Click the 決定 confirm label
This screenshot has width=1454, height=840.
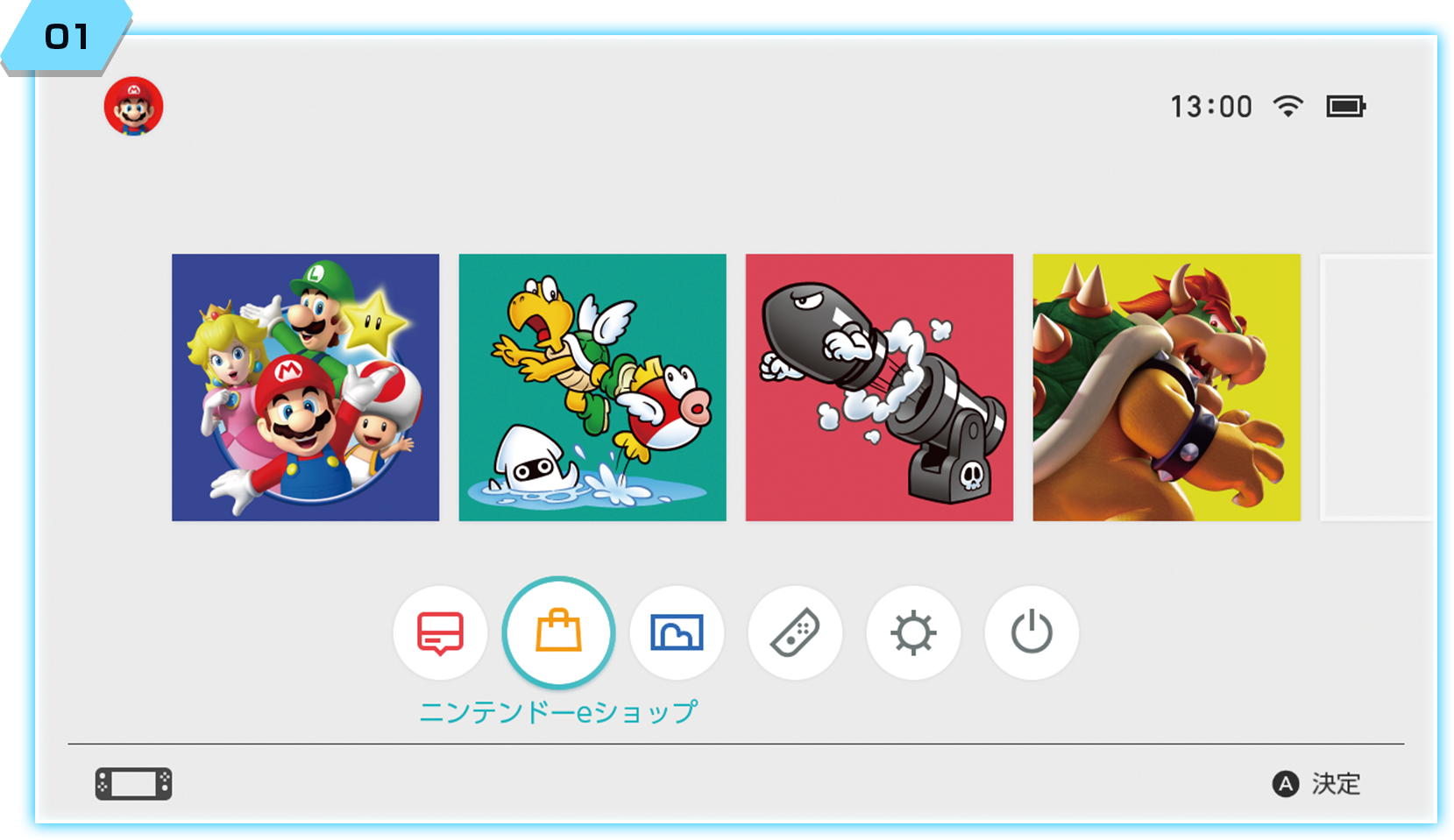coord(1335,783)
